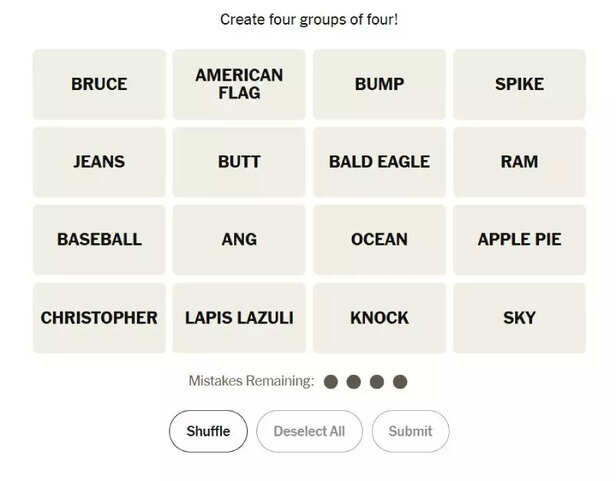Toggle the LAPIS LAZULI tile

239,317
